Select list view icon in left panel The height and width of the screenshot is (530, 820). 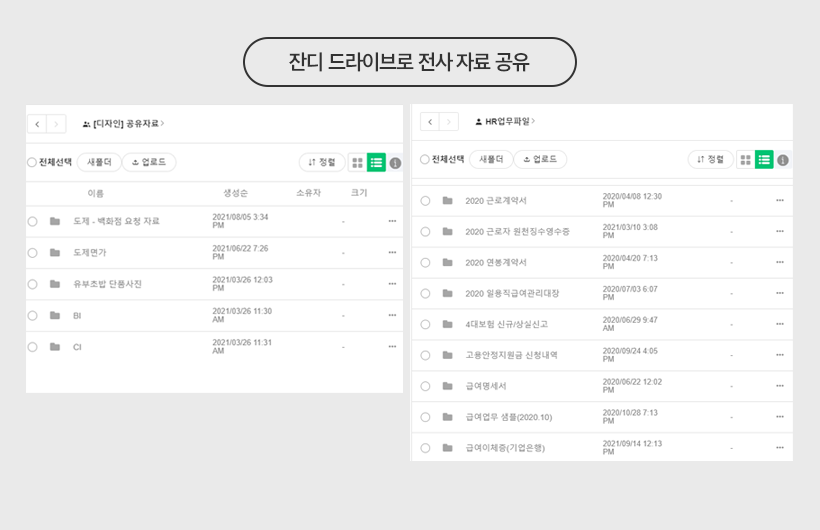(x=376, y=162)
